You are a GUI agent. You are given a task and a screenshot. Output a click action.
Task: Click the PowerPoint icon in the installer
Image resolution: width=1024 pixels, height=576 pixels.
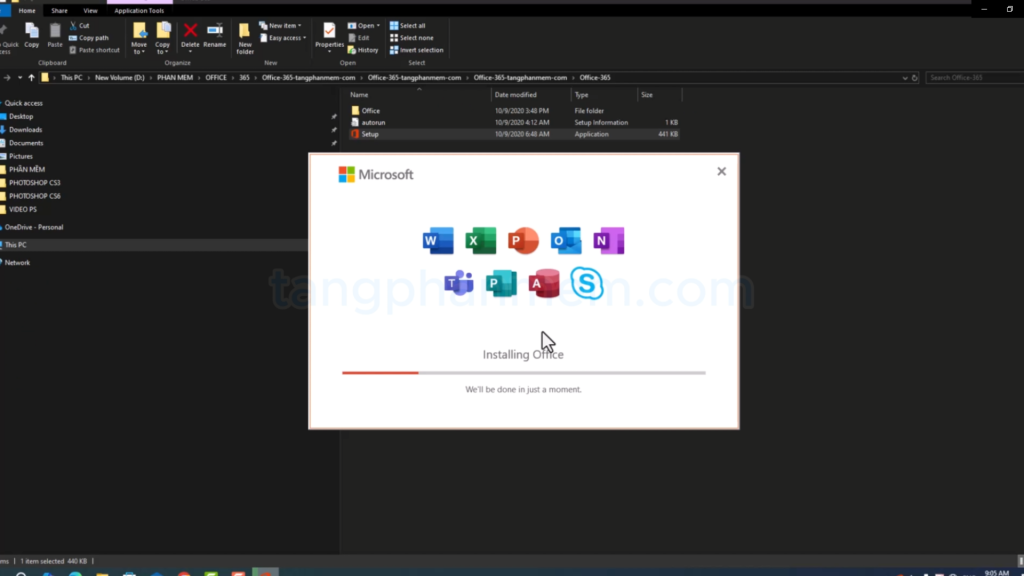click(x=523, y=241)
